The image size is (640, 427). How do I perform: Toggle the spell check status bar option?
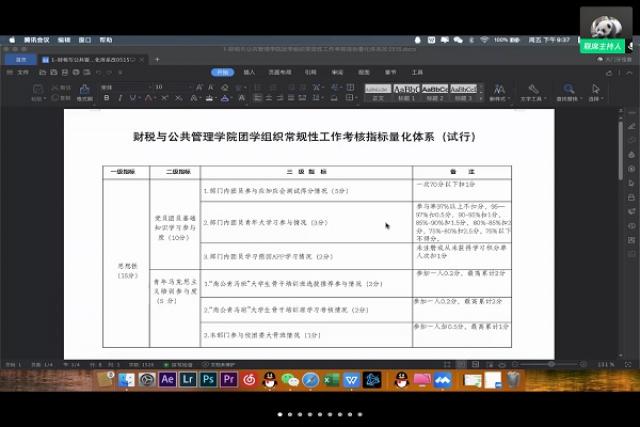(x=178, y=365)
